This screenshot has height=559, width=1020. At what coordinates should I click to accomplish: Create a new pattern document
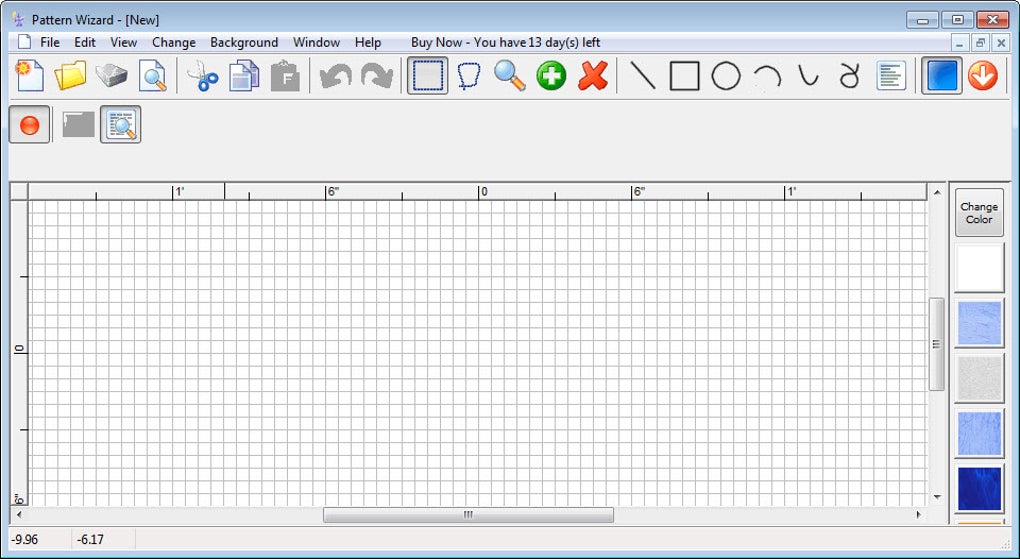(x=29, y=75)
